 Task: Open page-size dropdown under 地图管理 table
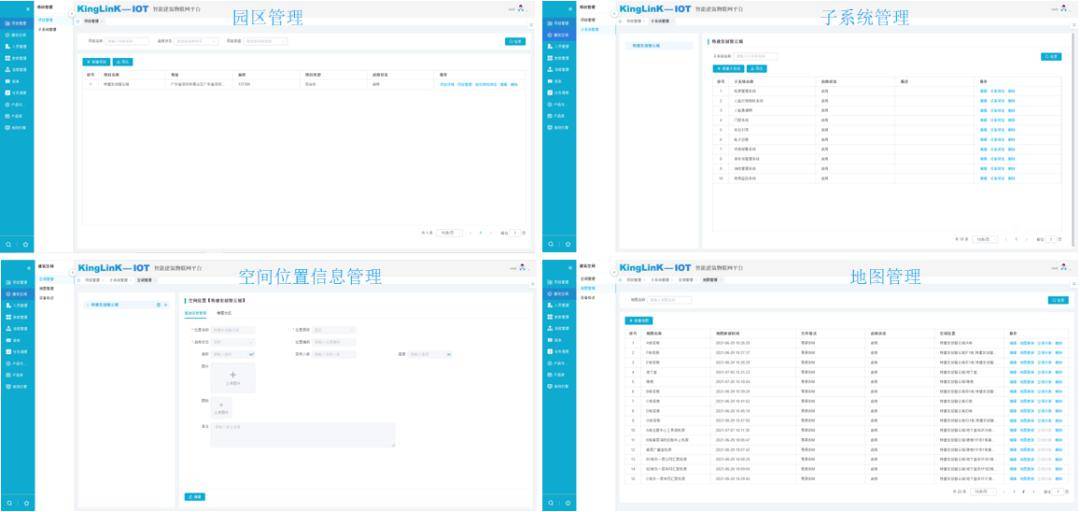[x=984, y=491]
